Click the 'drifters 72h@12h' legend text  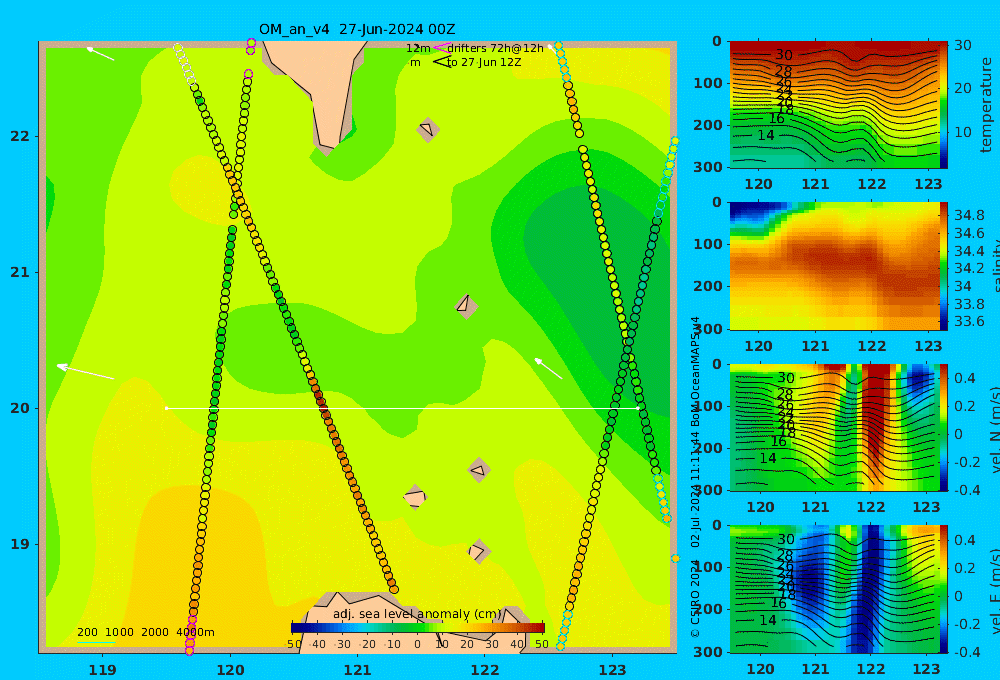tap(496, 48)
